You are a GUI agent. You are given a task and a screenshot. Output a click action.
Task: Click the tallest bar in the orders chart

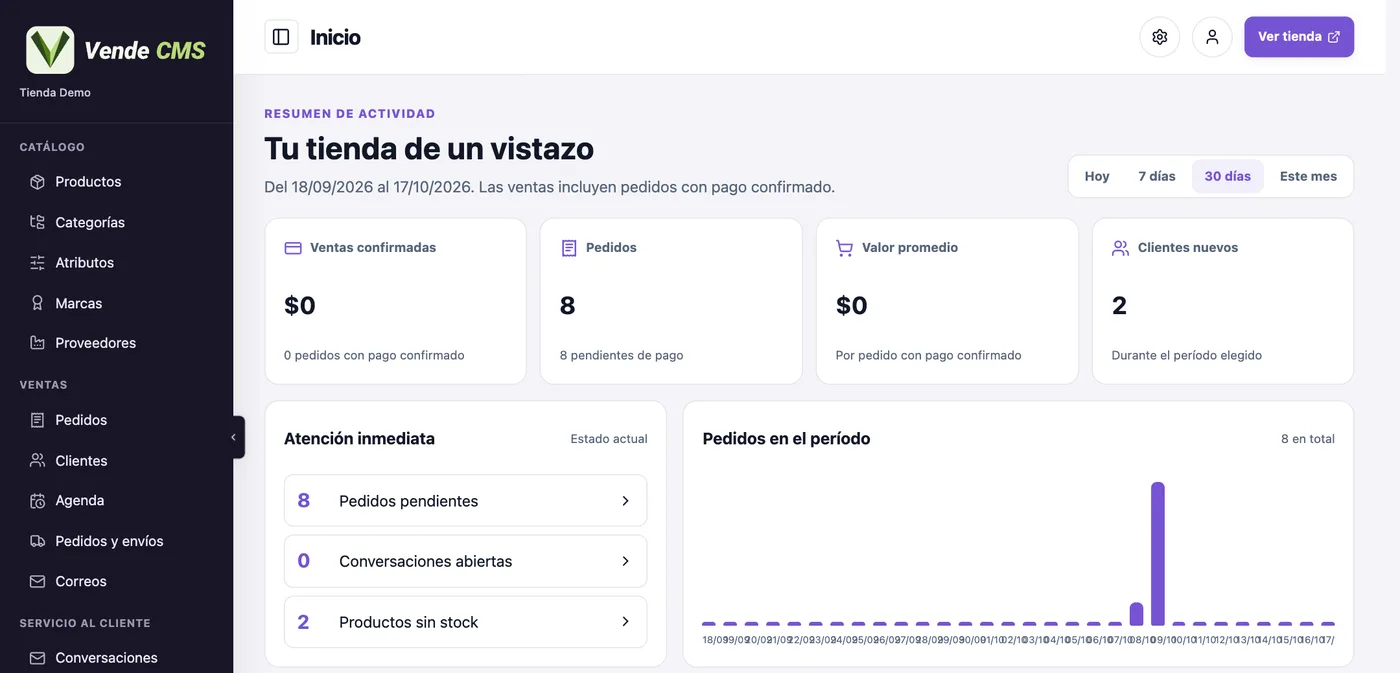pos(1158,554)
